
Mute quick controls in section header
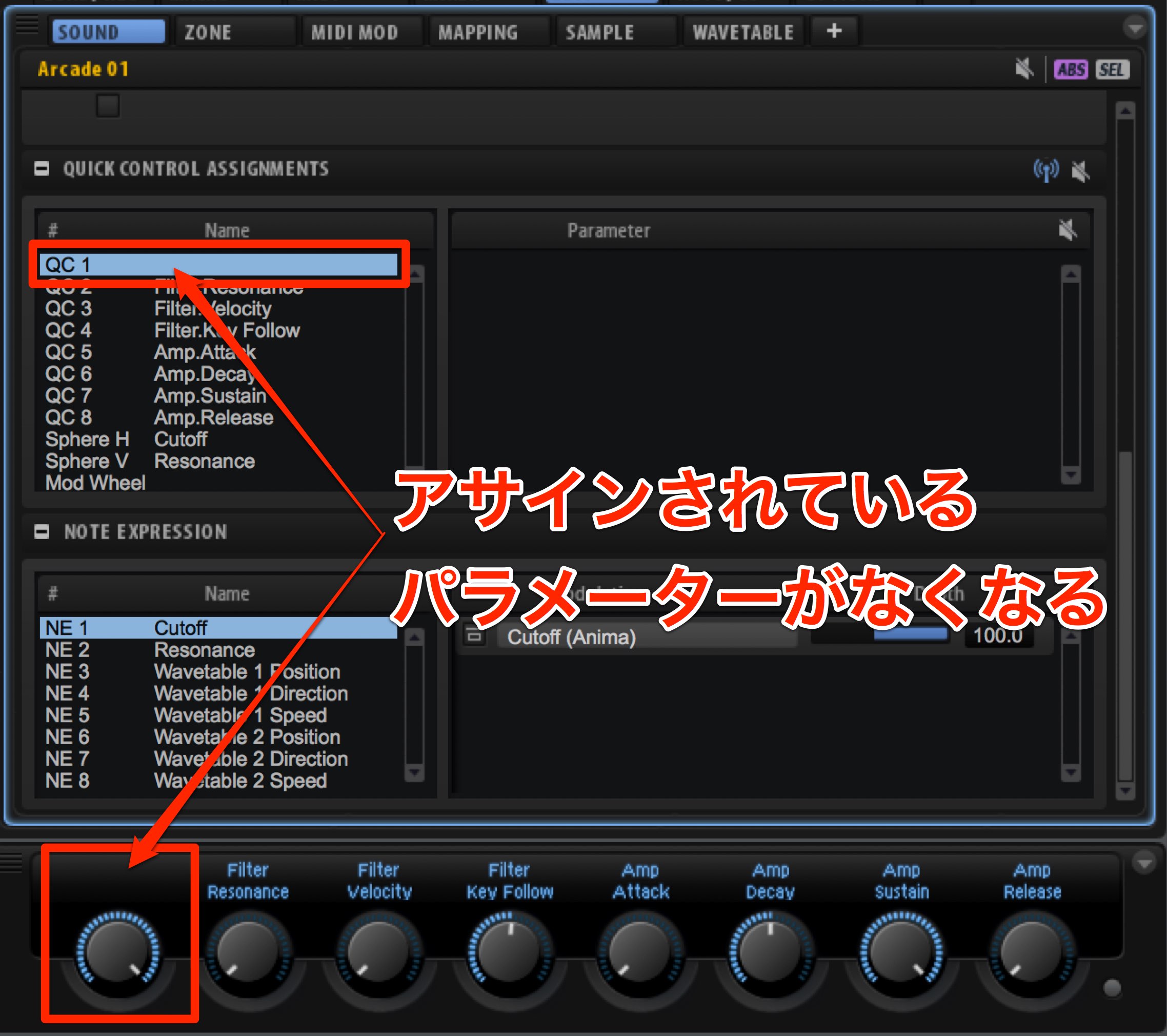pyautogui.click(x=1081, y=171)
